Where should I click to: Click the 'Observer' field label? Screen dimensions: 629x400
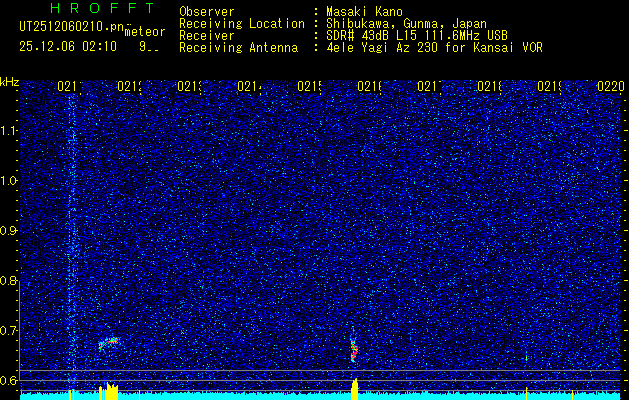coord(207,12)
